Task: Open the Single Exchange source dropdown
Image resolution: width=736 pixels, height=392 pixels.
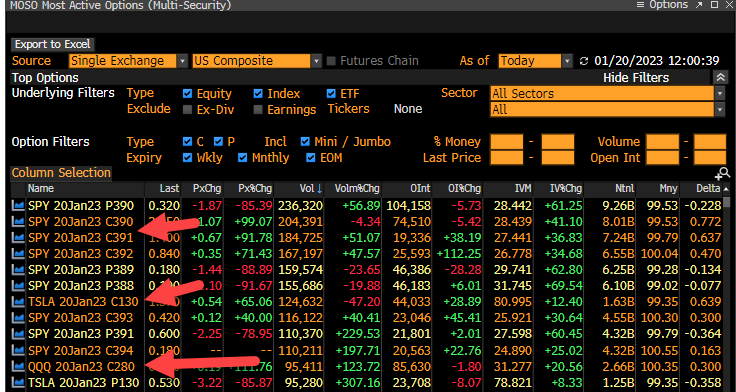Action: tap(128, 61)
